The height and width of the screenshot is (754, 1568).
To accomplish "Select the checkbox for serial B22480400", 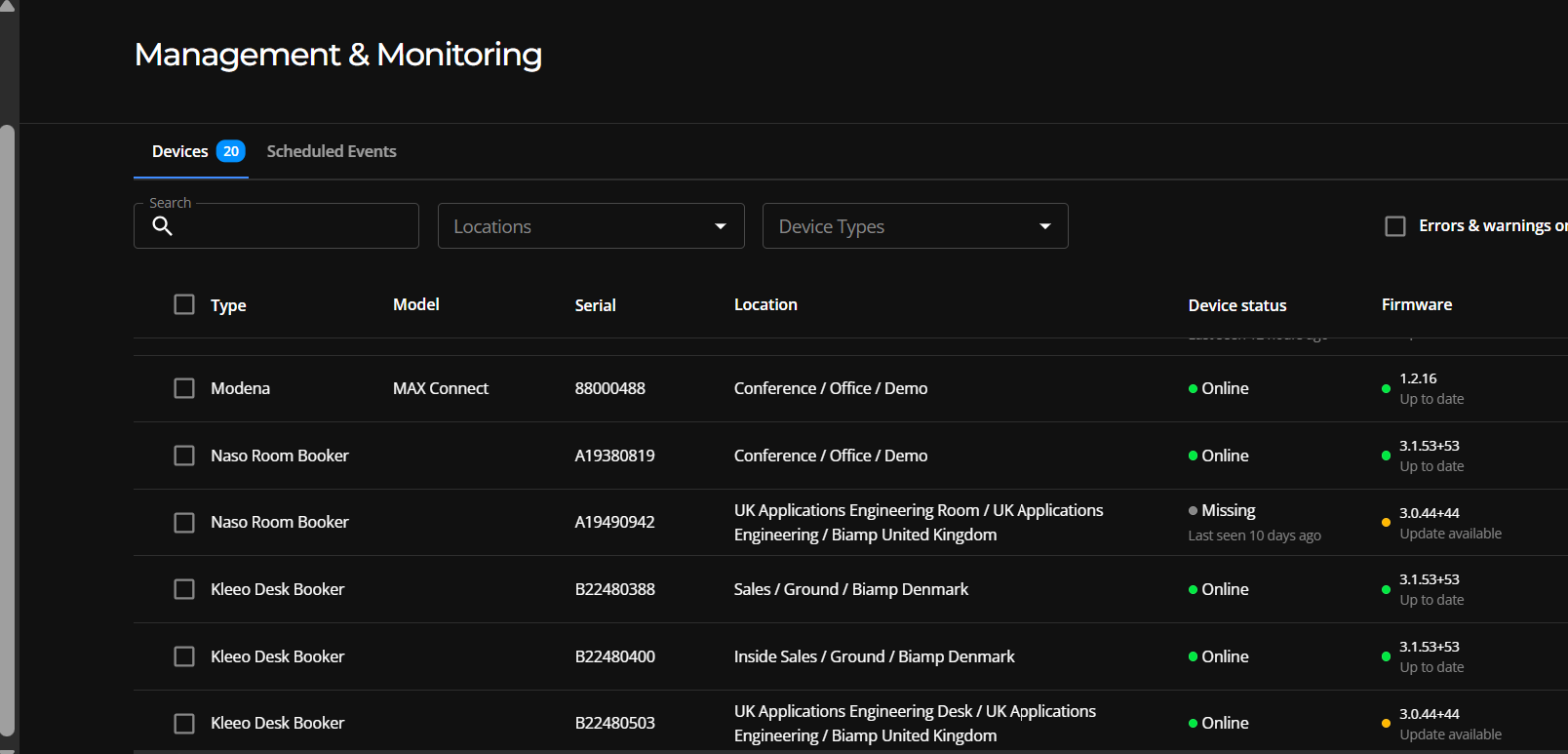I will tap(184, 656).
